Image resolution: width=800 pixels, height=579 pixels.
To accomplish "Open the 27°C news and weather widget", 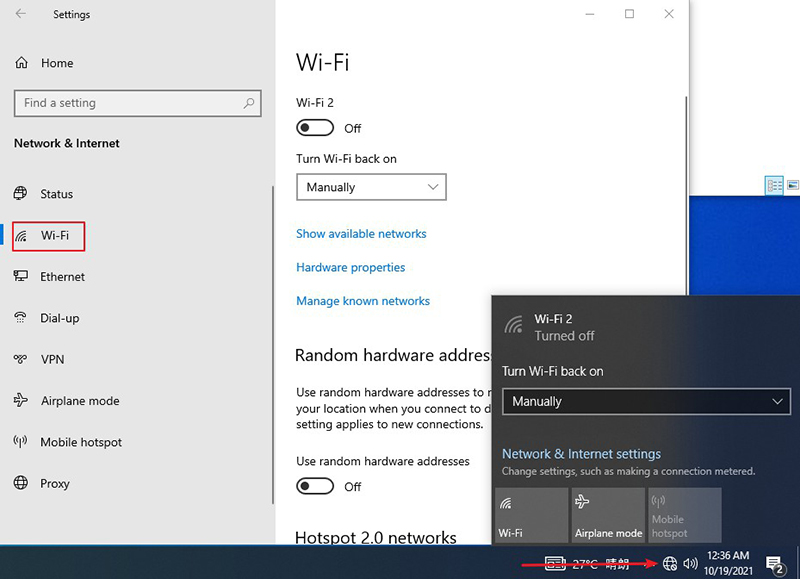I will coord(587,564).
